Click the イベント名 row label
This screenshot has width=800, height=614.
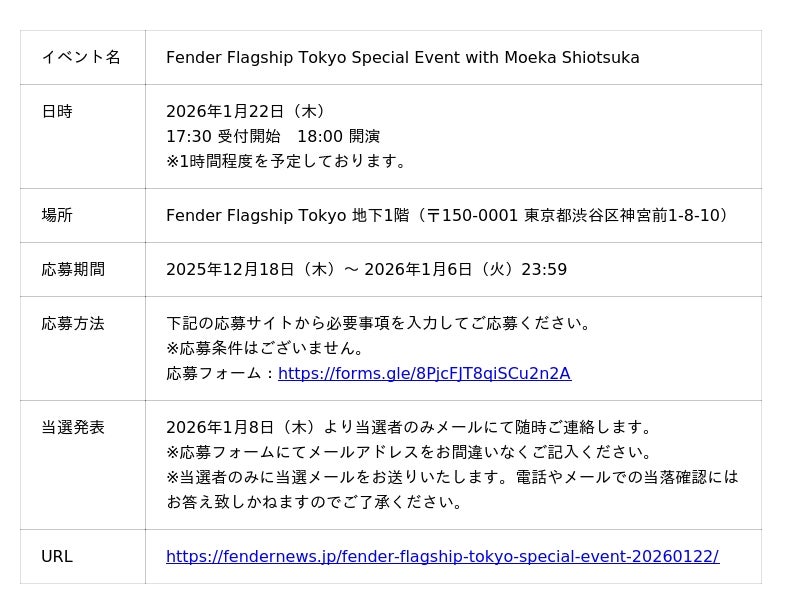(x=81, y=58)
